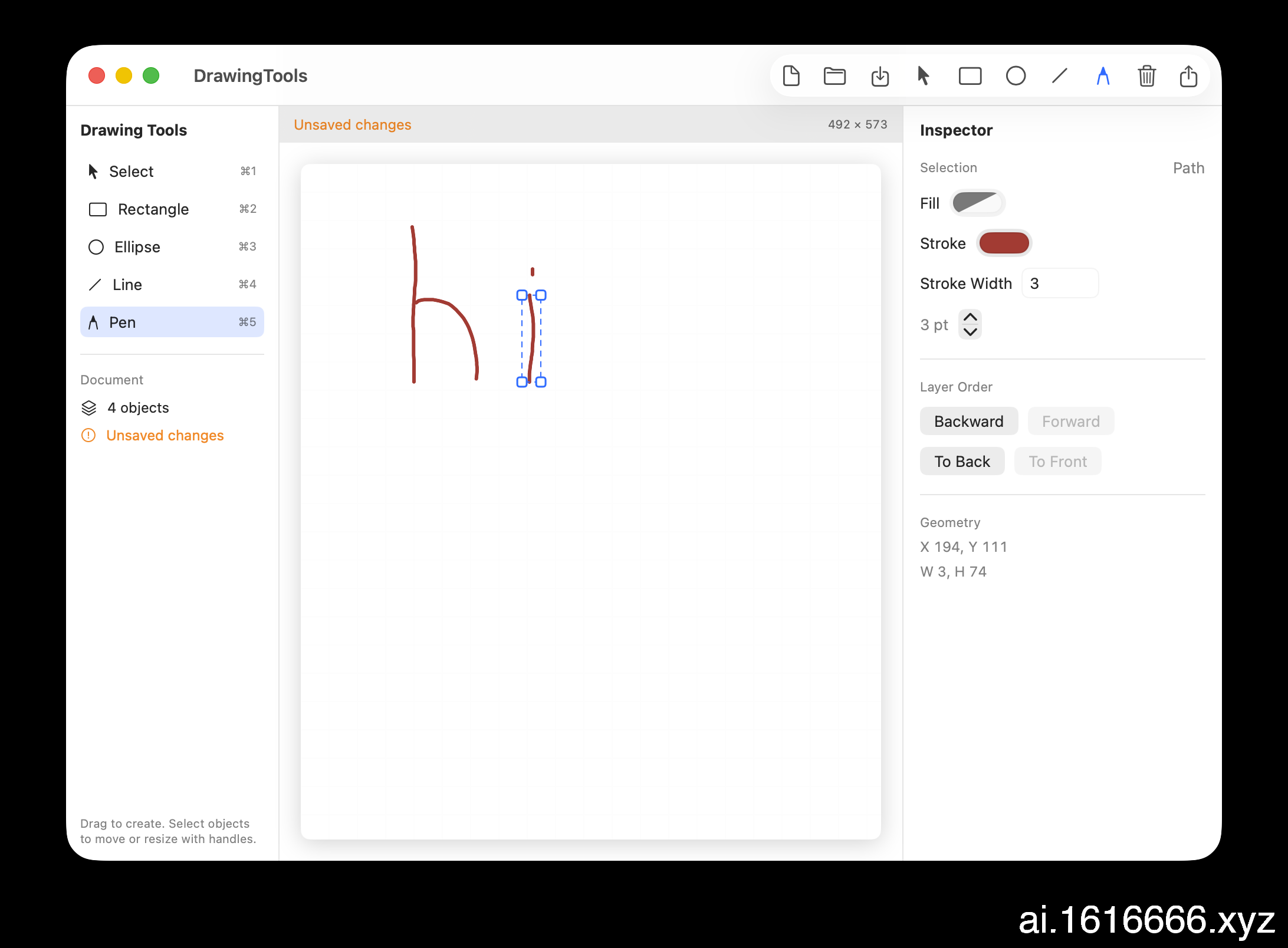
Task: Click the Stroke Width input field
Action: point(1060,284)
